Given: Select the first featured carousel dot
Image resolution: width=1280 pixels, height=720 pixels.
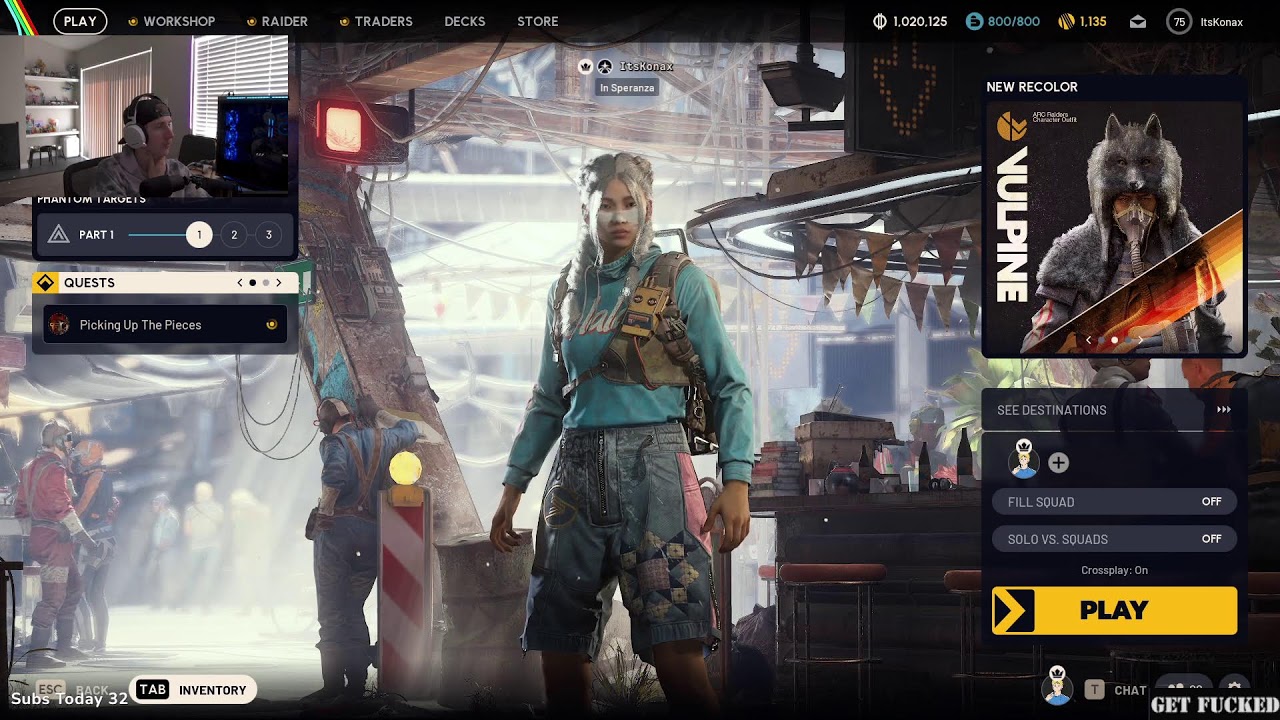Looking at the screenshot, I should point(1102,340).
